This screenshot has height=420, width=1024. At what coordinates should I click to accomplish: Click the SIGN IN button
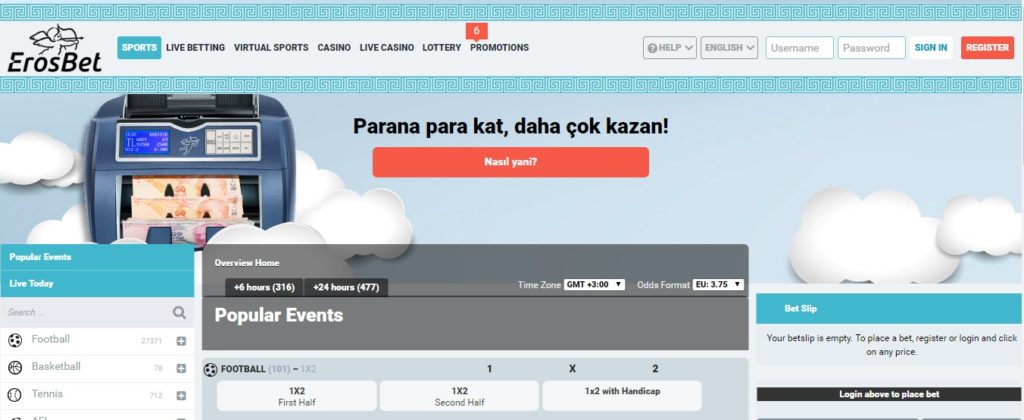(x=931, y=48)
